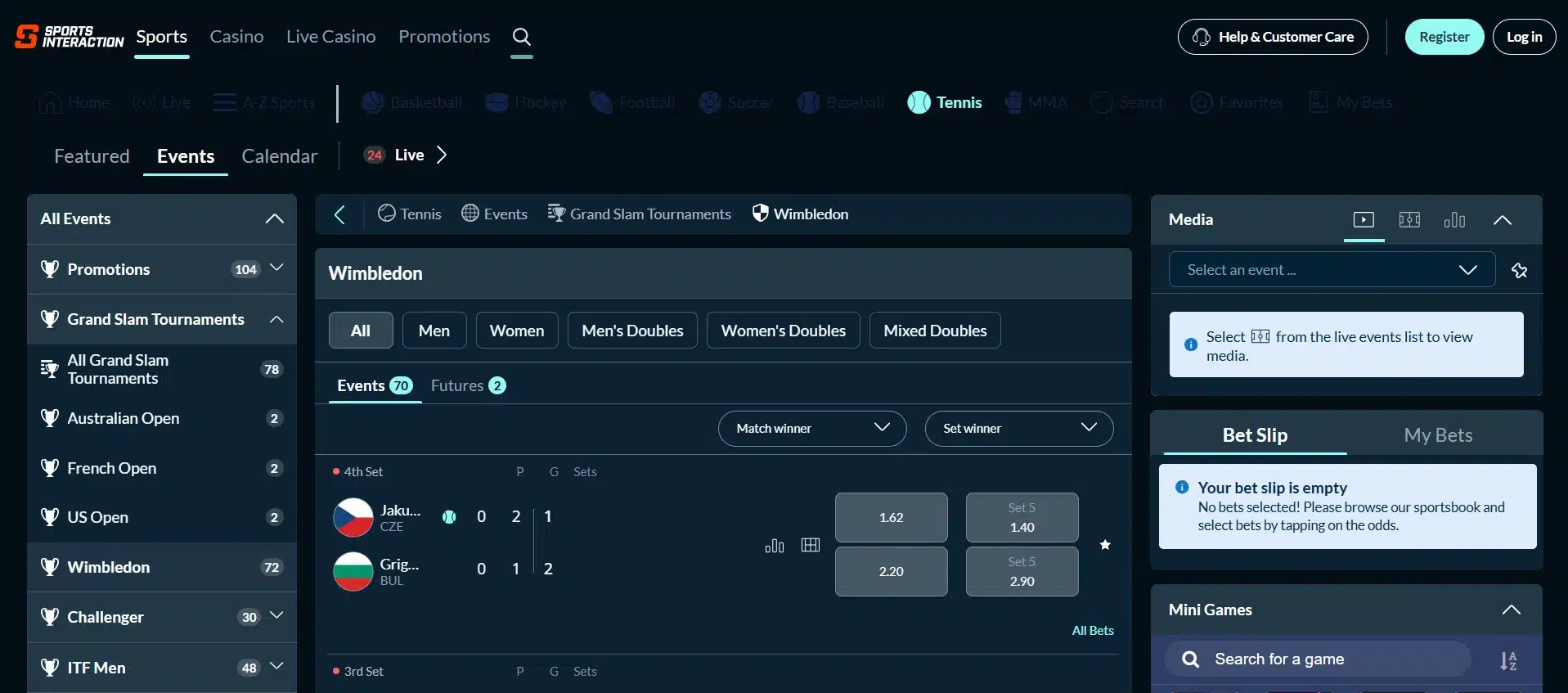
Task: Open Help & Customer Care
Action: 1273,37
